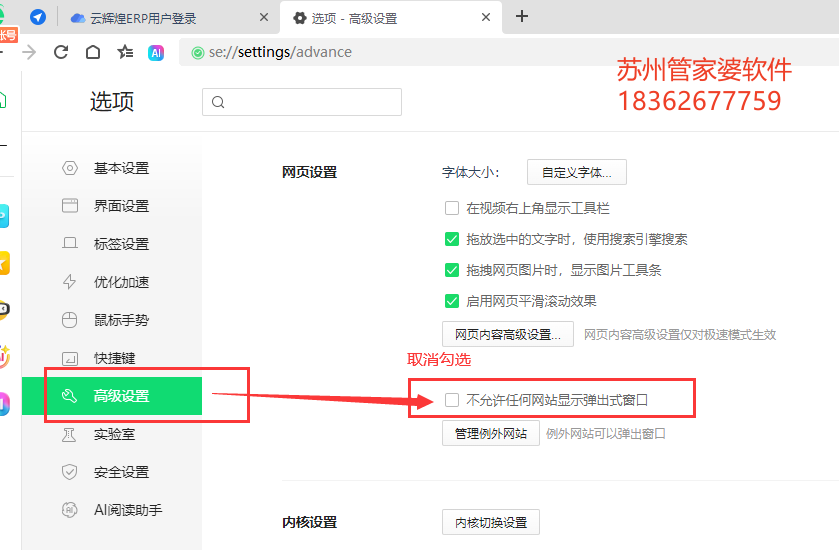Toggle 不允许任何网站显示弹出式窗口 checkbox
Image resolution: width=839 pixels, height=550 pixels.
452,400
